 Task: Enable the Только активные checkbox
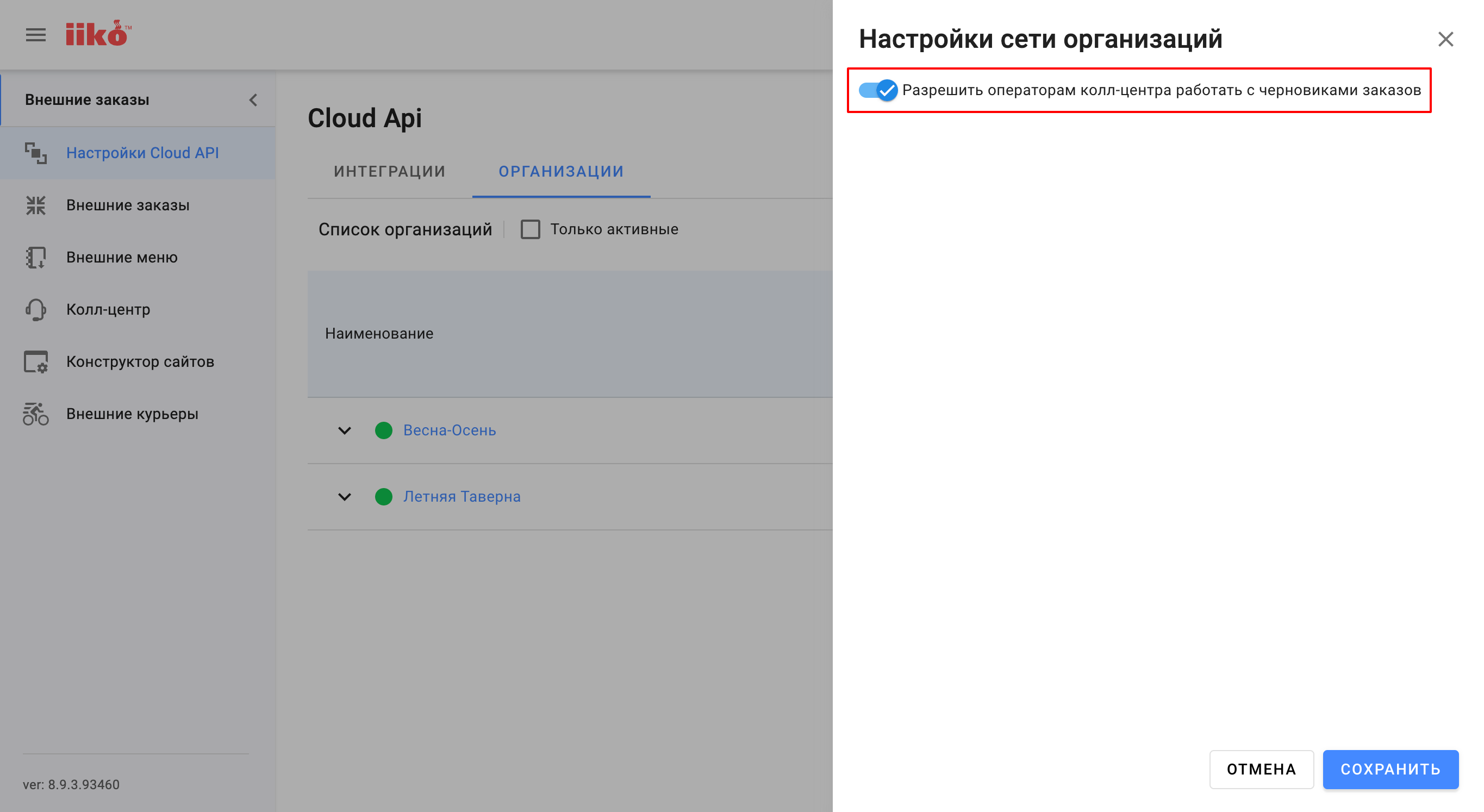click(529, 229)
